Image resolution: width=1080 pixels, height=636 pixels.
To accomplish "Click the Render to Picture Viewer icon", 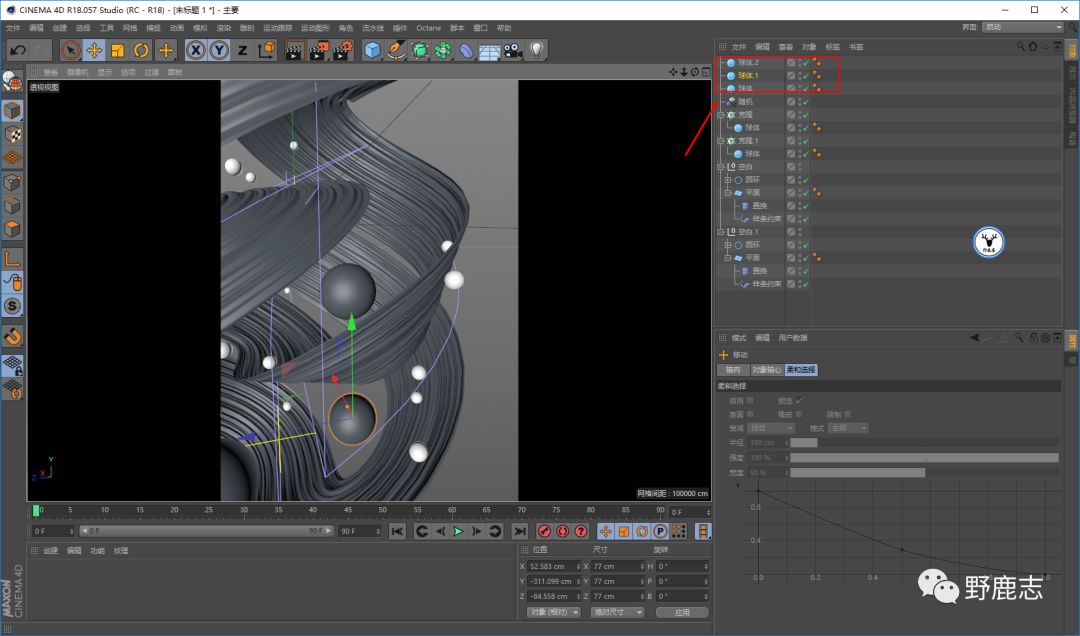I will [318, 50].
